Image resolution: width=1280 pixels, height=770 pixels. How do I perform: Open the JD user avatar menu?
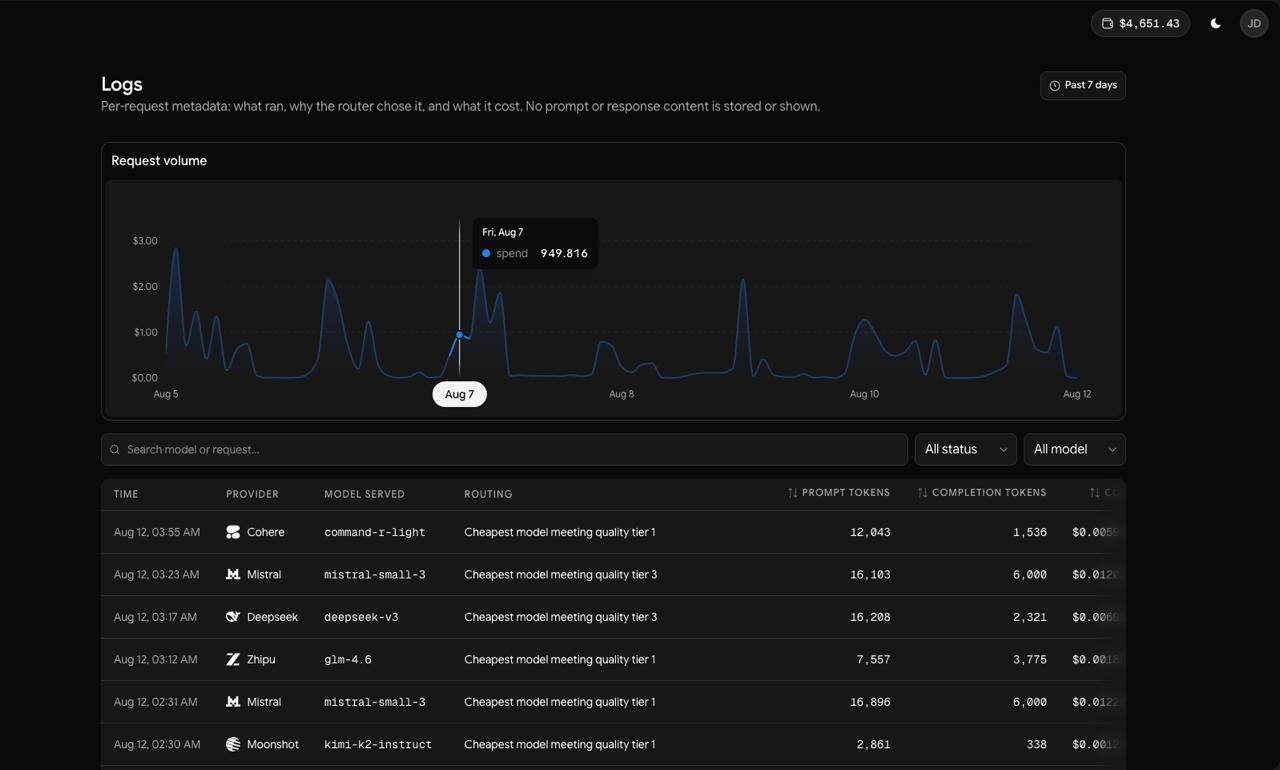pyautogui.click(x=1254, y=23)
